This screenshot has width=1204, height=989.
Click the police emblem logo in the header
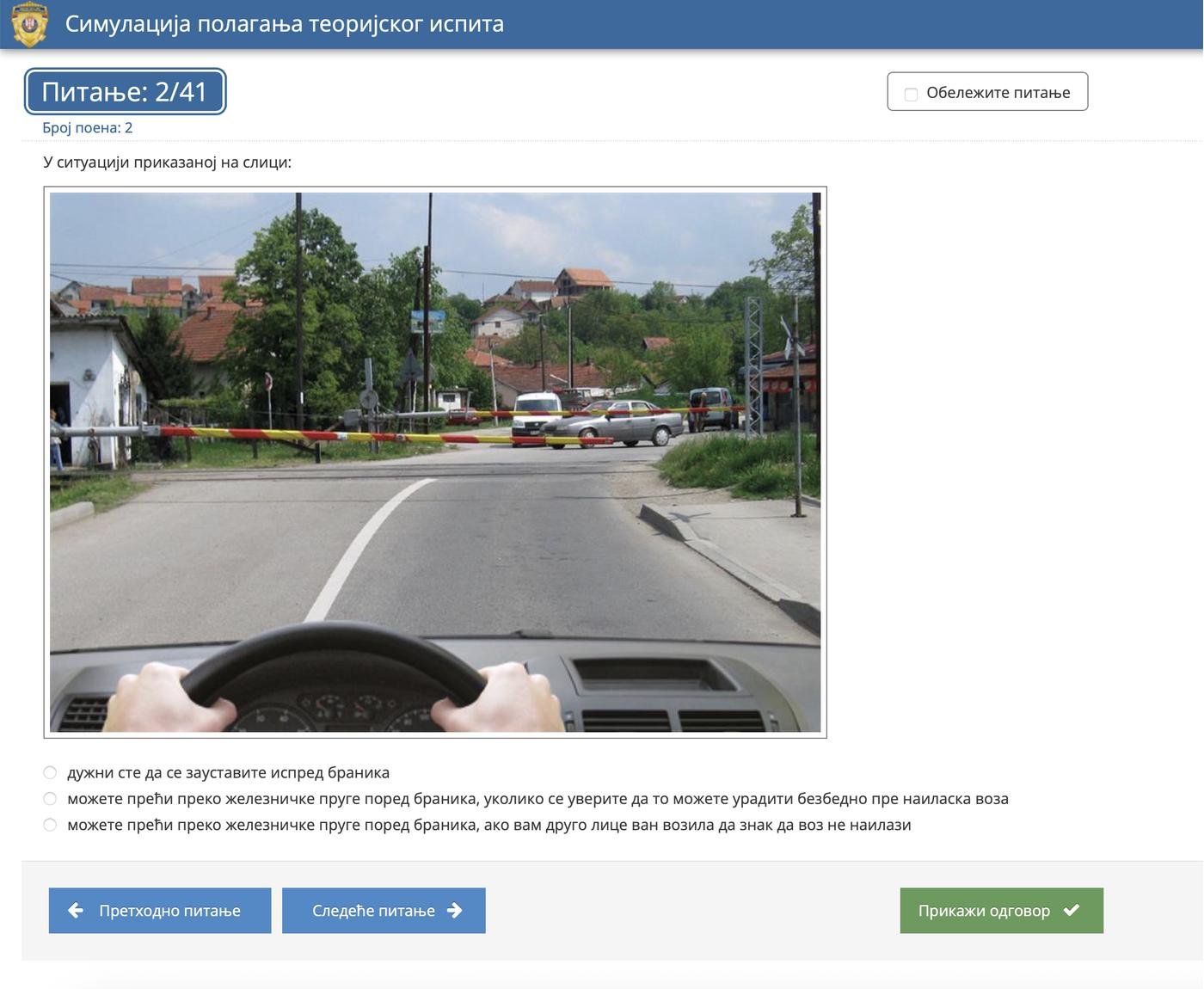point(29,24)
